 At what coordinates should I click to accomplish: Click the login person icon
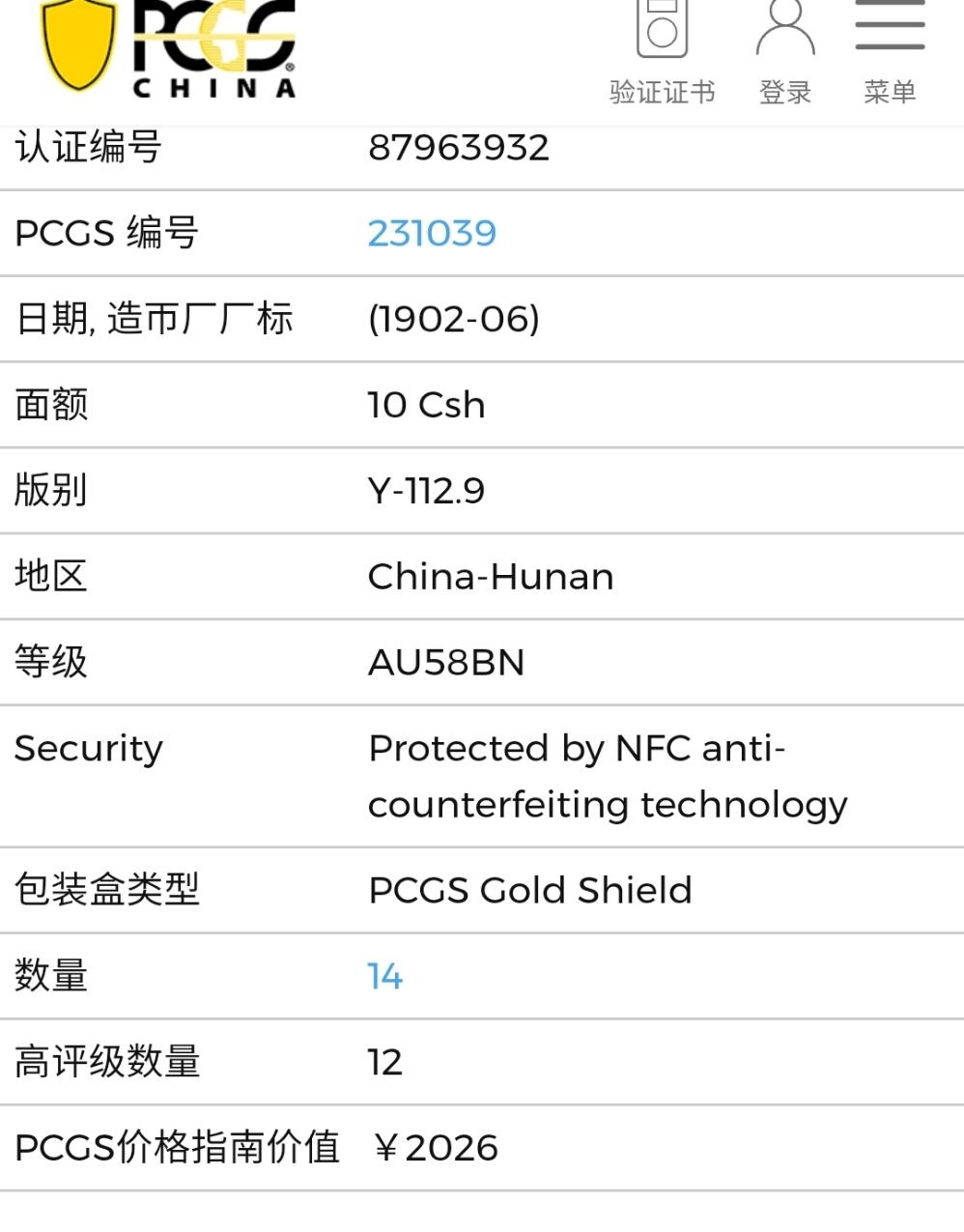coord(784,27)
